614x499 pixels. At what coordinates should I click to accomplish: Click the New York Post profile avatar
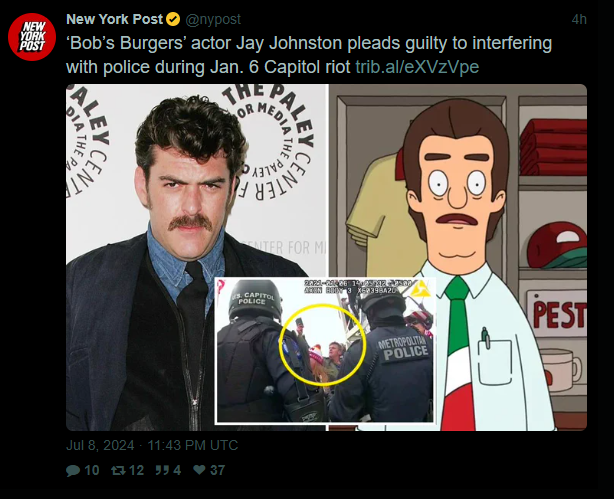tap(32, 37)
